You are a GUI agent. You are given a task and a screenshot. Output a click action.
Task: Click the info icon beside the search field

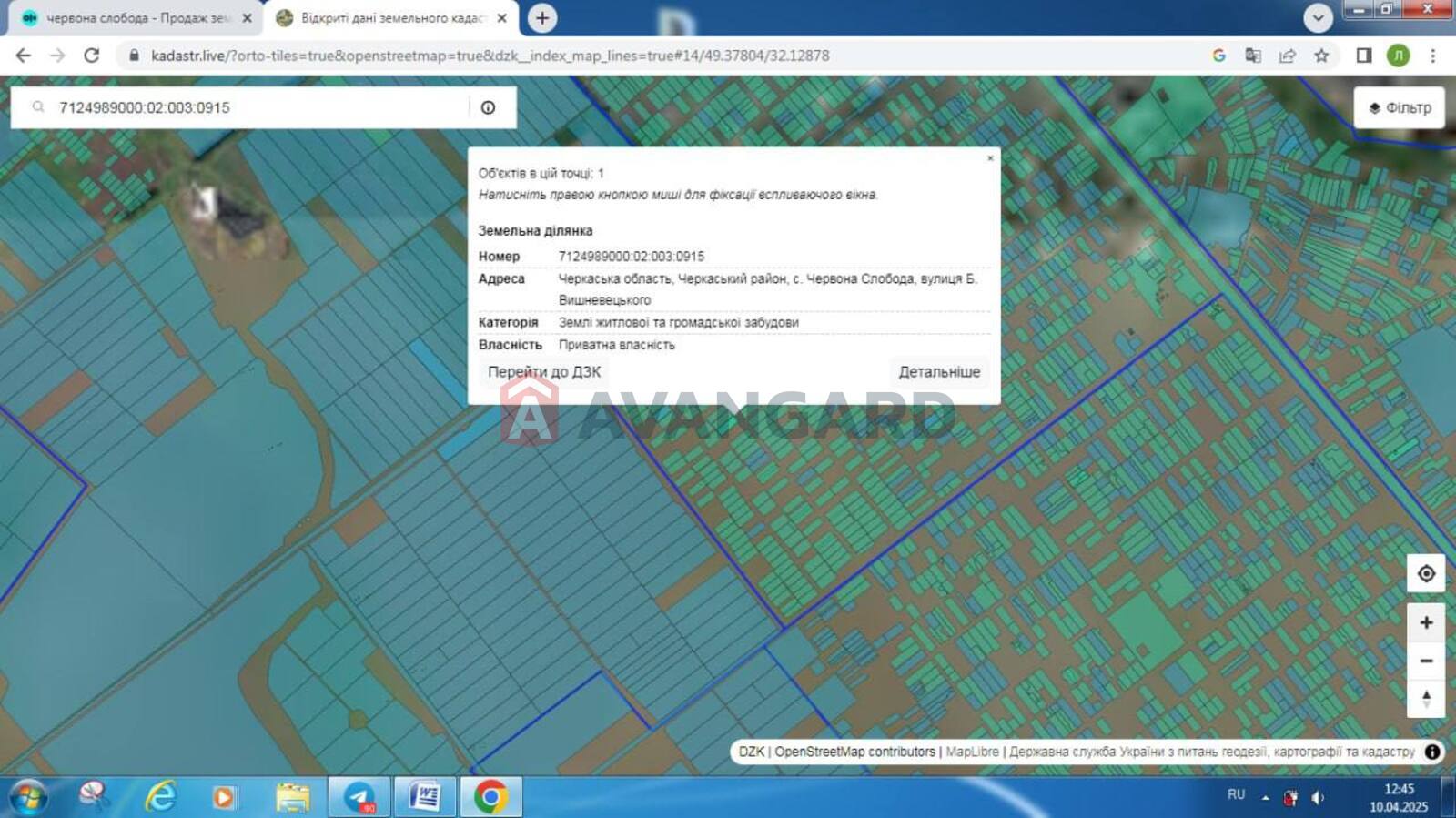[488, 107]
